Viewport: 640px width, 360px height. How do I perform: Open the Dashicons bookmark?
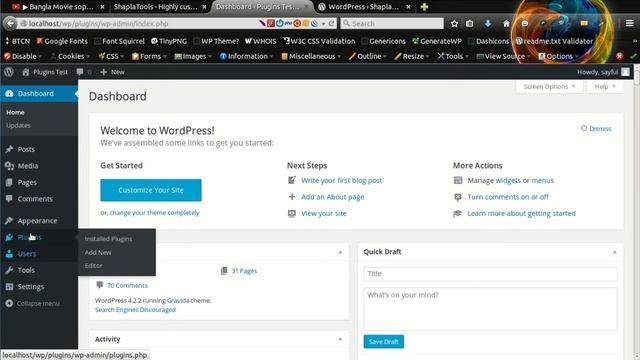(x=488, y=41)
